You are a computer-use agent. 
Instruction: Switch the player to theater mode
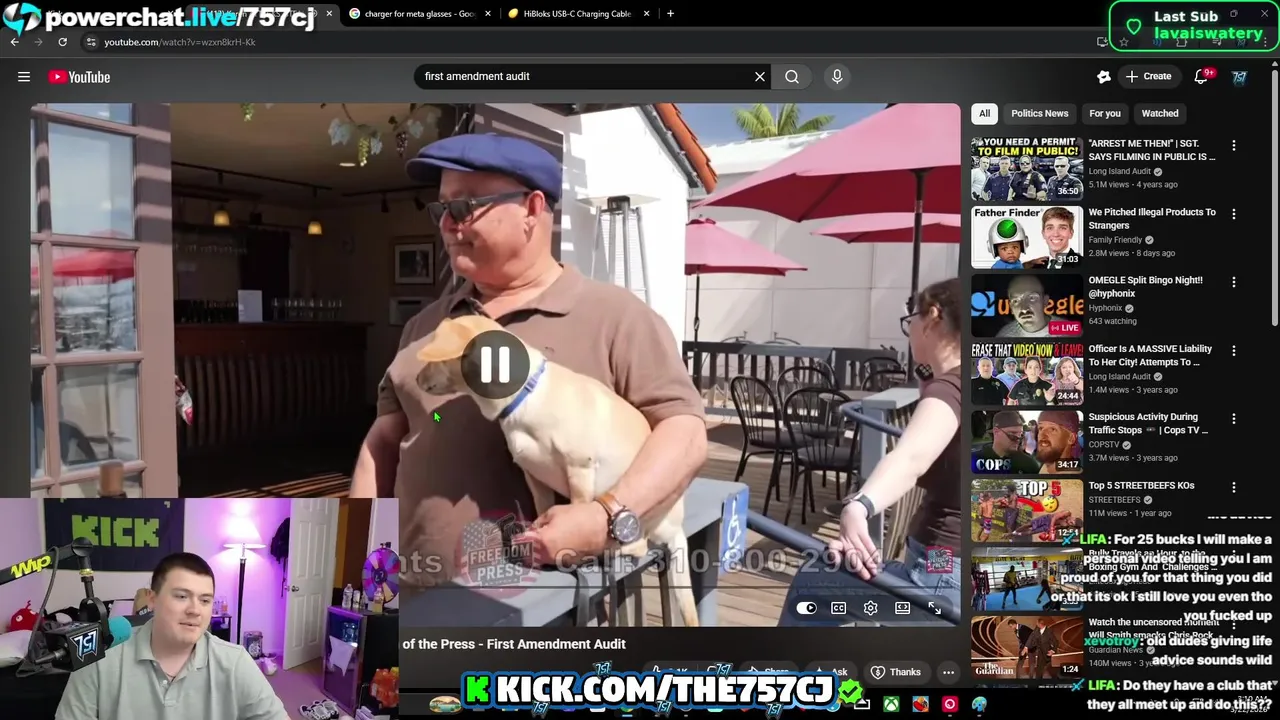[903, 608]
